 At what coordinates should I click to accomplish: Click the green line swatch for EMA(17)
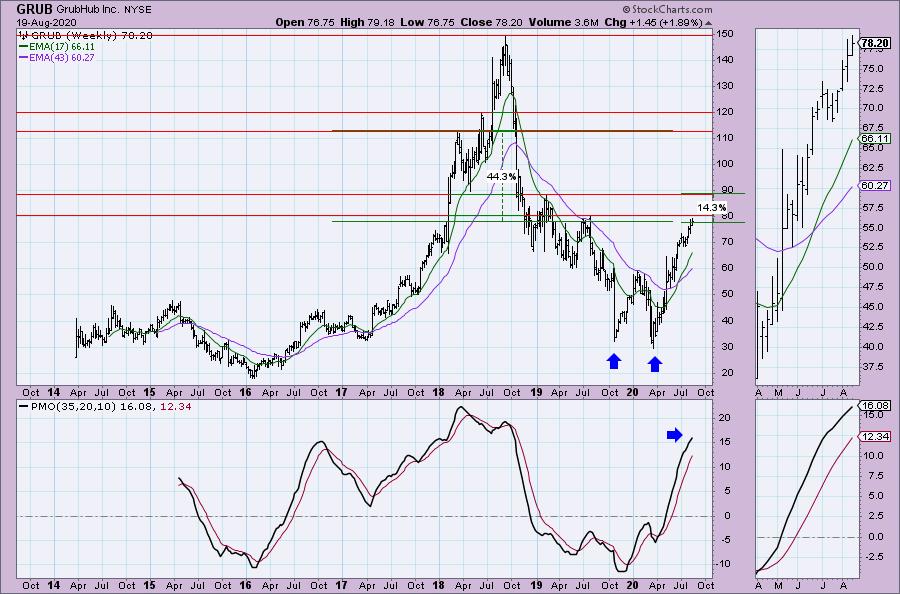[x=23, y=46]
